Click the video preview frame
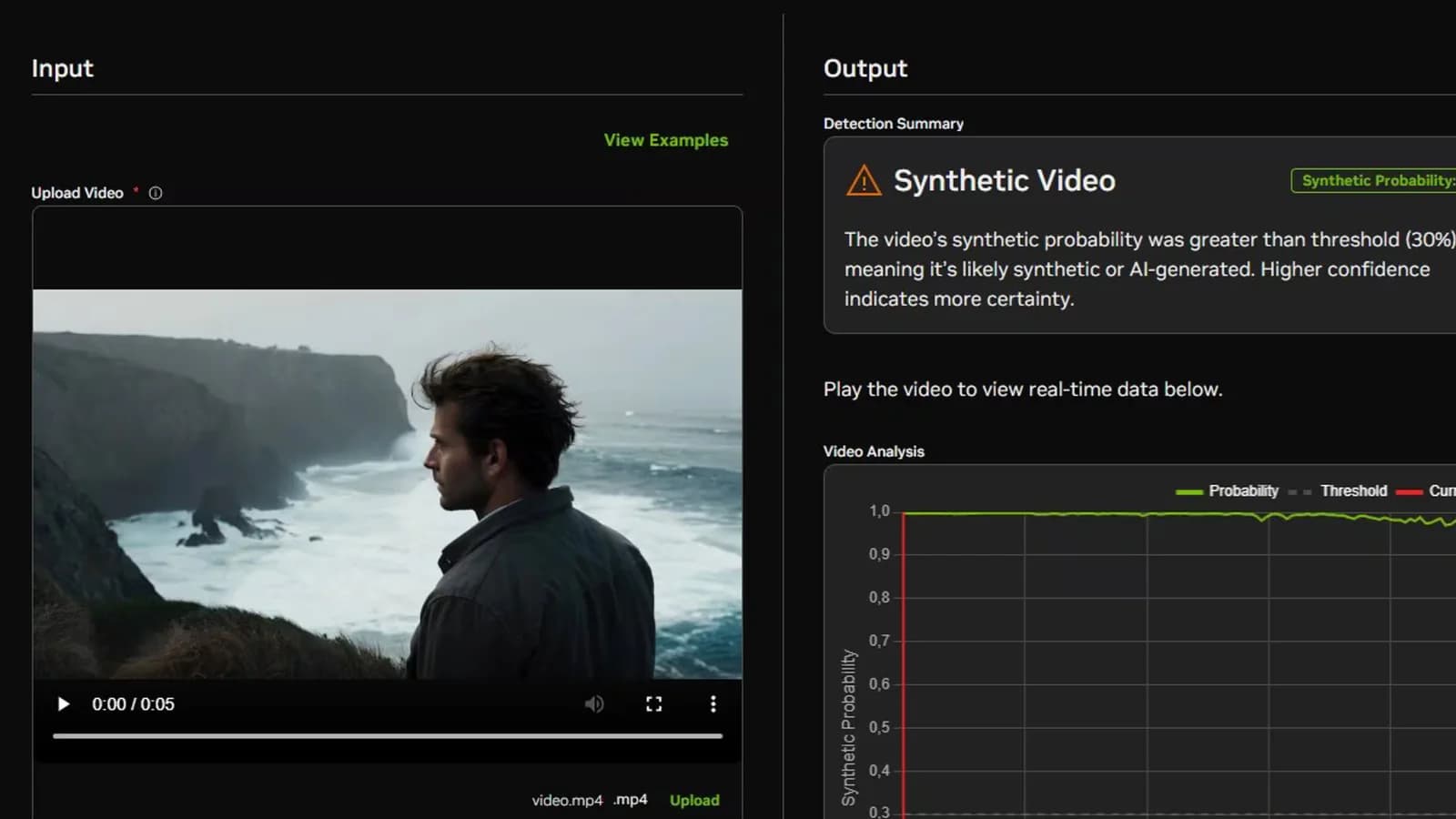 (x=388, y=484)
